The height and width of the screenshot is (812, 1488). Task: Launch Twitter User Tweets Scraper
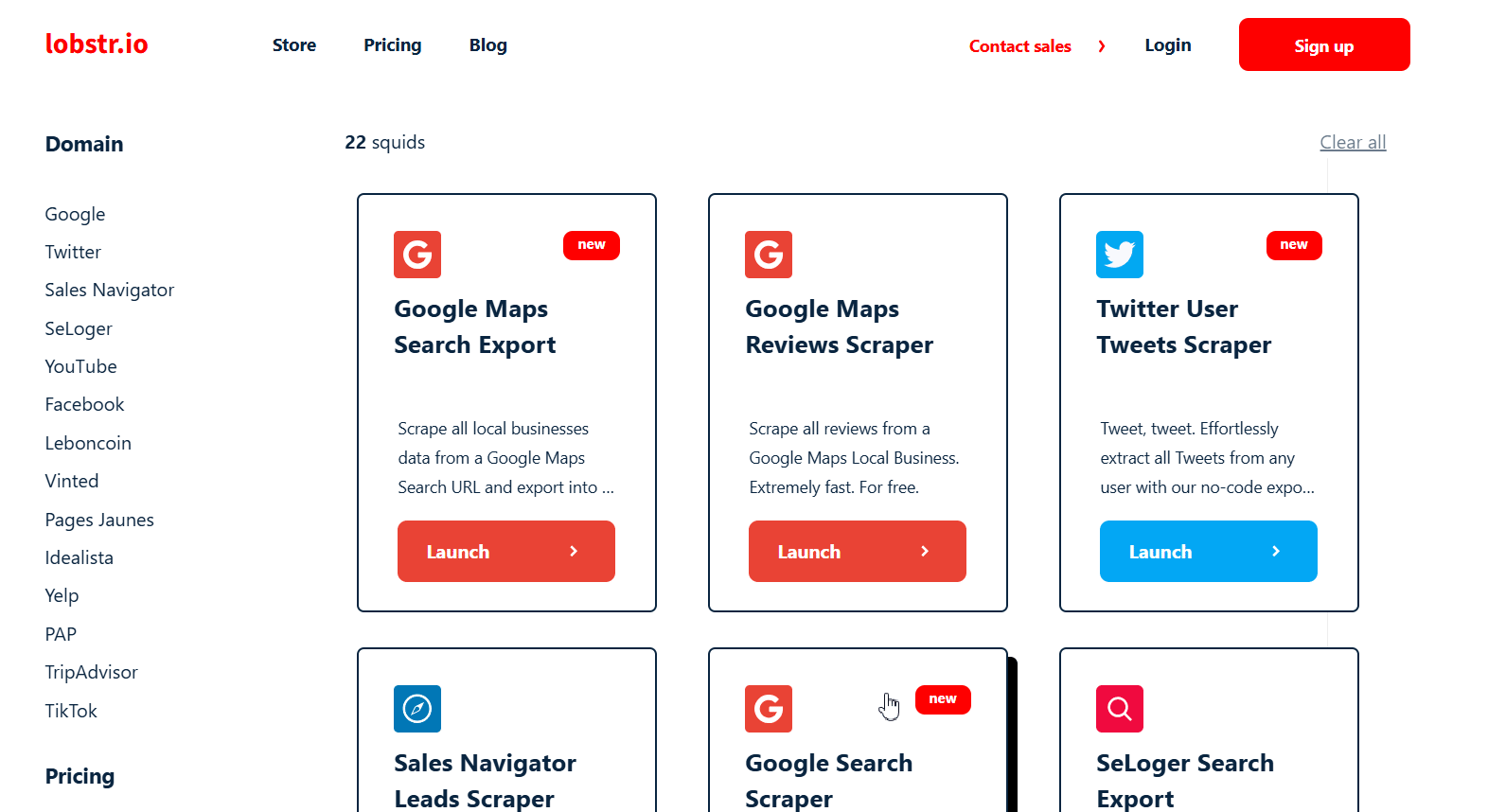point(1209,551)
